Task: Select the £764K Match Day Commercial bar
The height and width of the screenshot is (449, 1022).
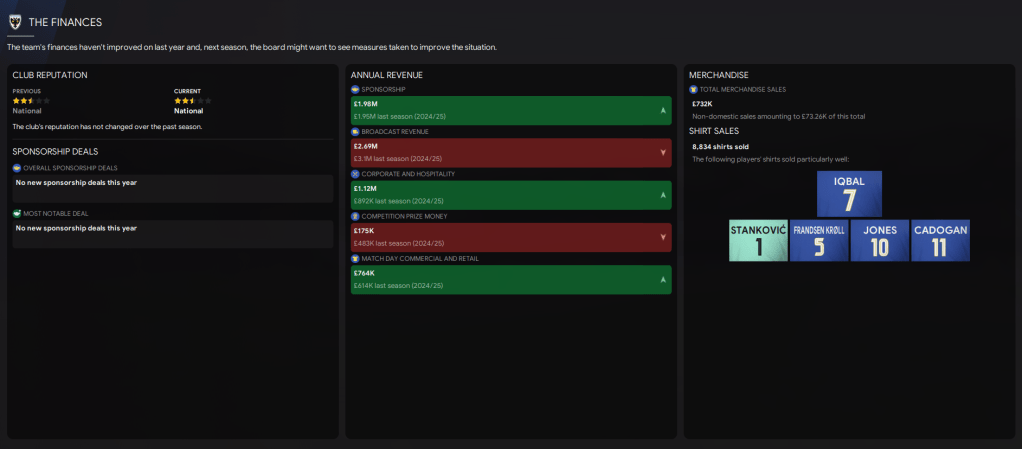Action: pyautogui.click(x=510, y=279)
